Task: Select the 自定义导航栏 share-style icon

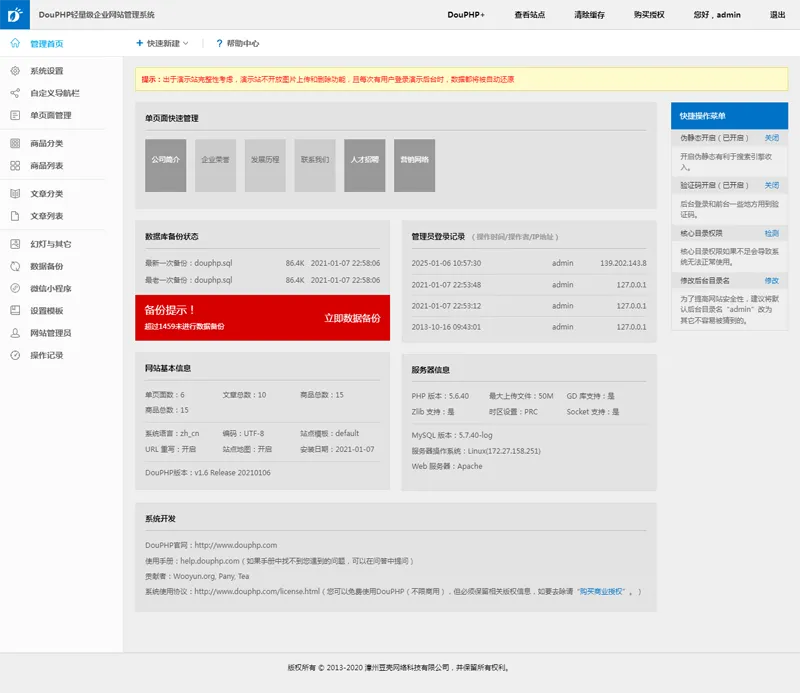Action: 14,91
